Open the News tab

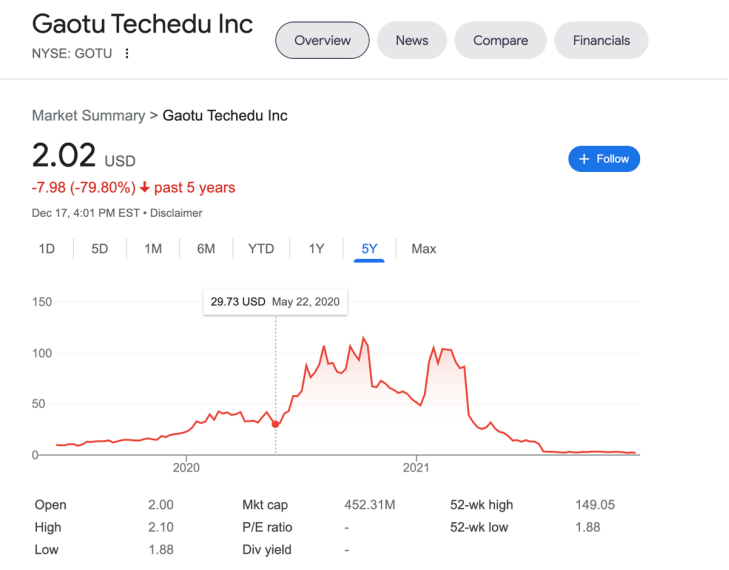411,41
